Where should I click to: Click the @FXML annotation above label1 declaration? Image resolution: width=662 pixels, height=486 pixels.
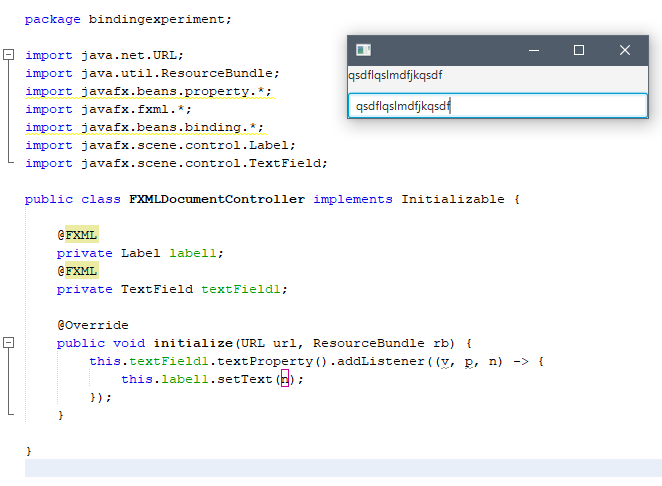77,235
